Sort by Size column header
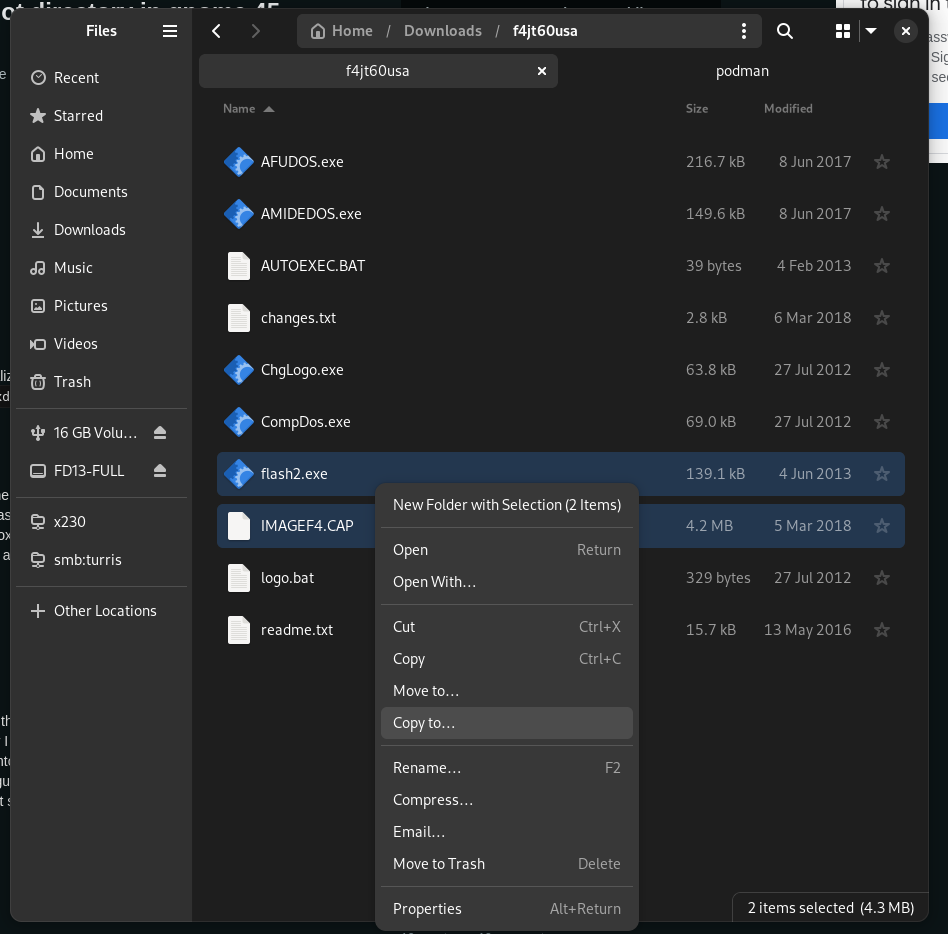Image resolution: width=948 pixels, height=934 pixels. [696, 109]
